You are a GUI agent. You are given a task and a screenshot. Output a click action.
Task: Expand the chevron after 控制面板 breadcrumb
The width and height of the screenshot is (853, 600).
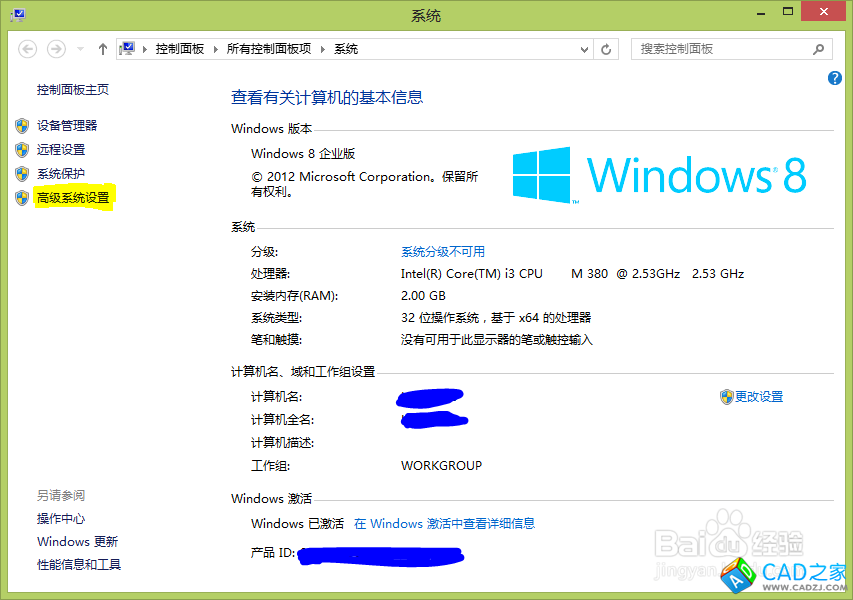coord(215,49)
